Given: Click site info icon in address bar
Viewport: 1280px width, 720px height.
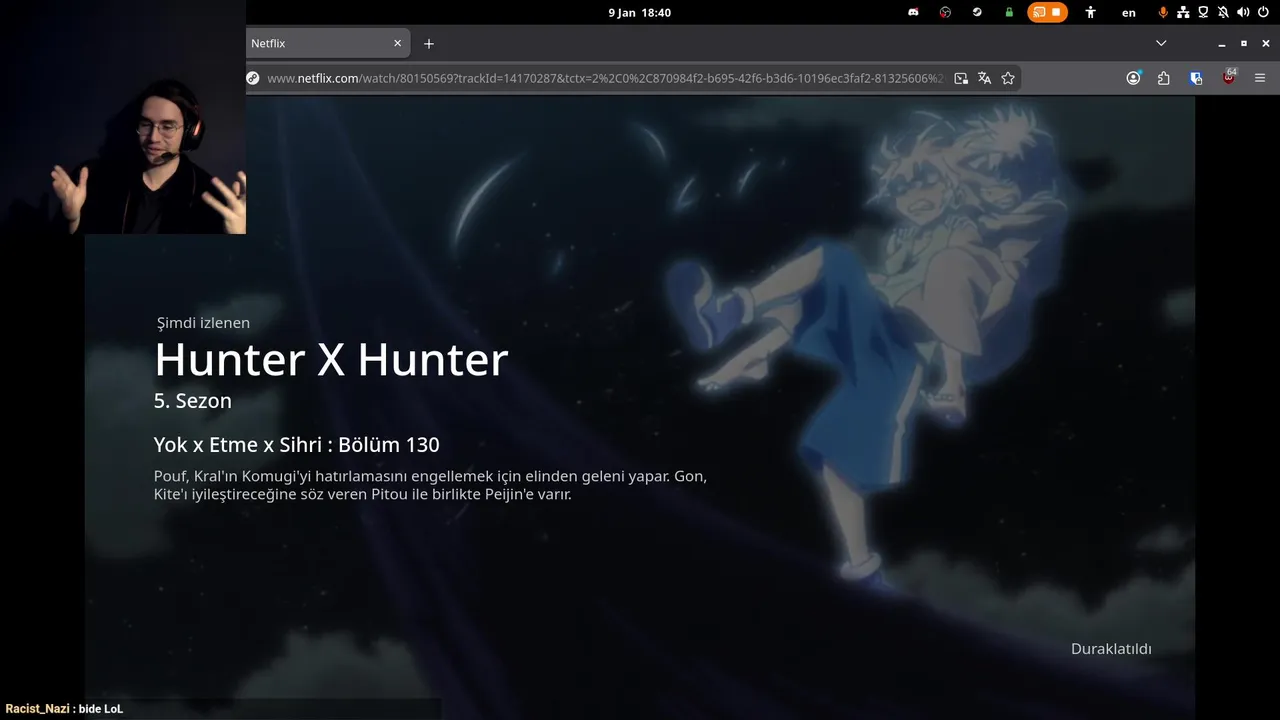Looking at the screenshot, I should pyautogui.click(x=253, y=78).
